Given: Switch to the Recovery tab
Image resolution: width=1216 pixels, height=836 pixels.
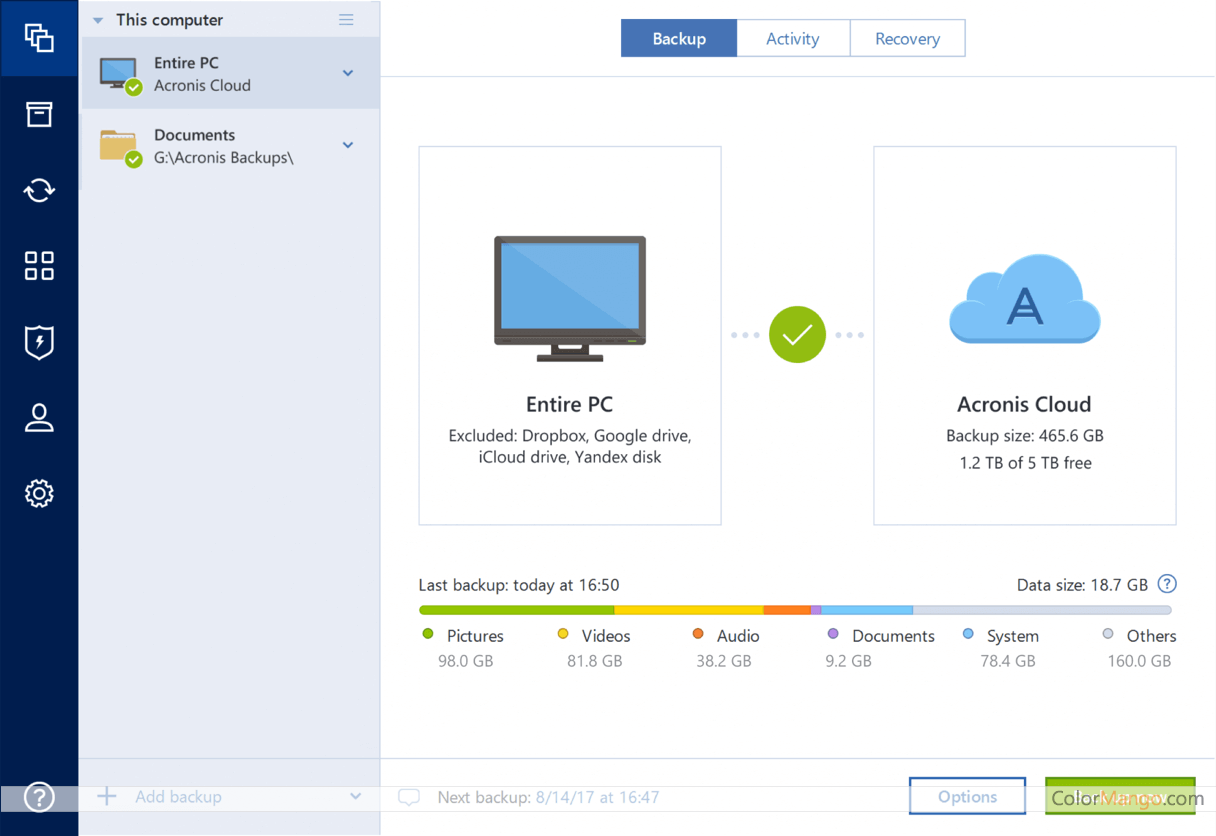Looking at the screenshot, I should 907,38.
